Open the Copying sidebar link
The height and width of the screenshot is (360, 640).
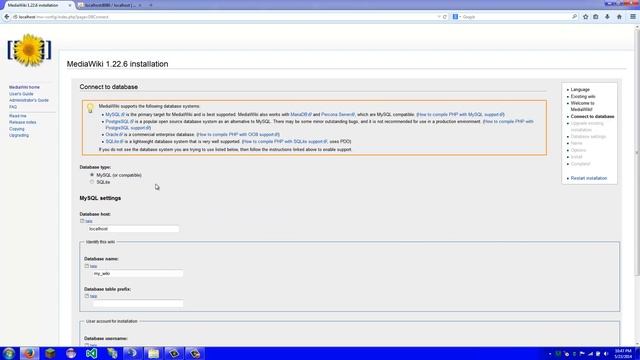point(17,129)
